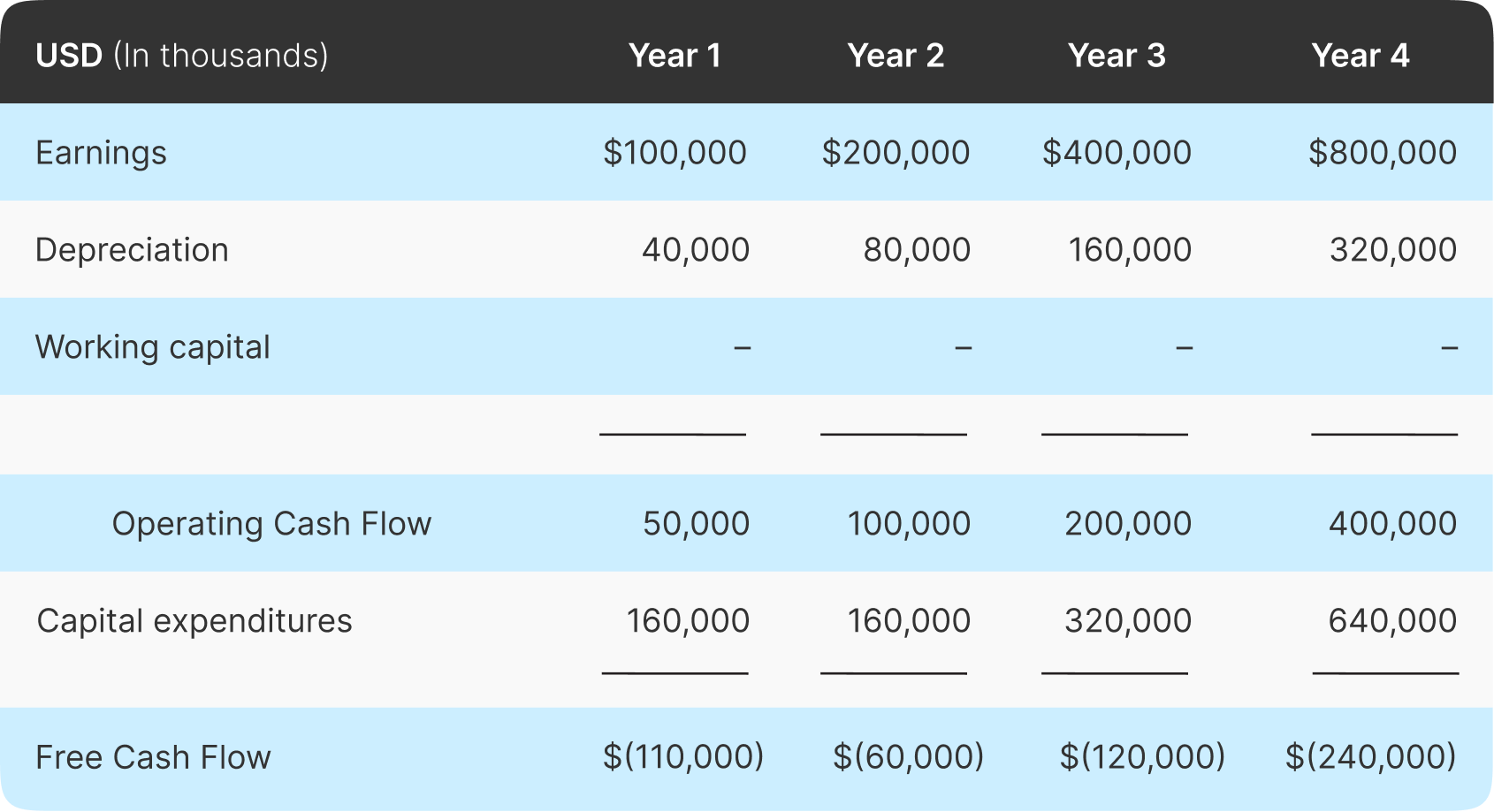Click the Year 3 column header
Viewport: 1494px width, 812px height.
point(1117,56)
